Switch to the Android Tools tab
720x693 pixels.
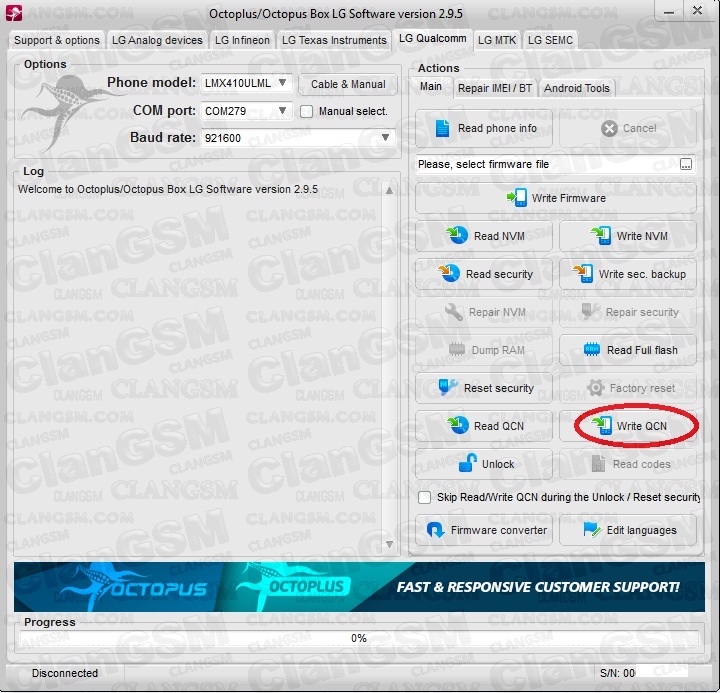pyautogui.click(x=577, y=88)
